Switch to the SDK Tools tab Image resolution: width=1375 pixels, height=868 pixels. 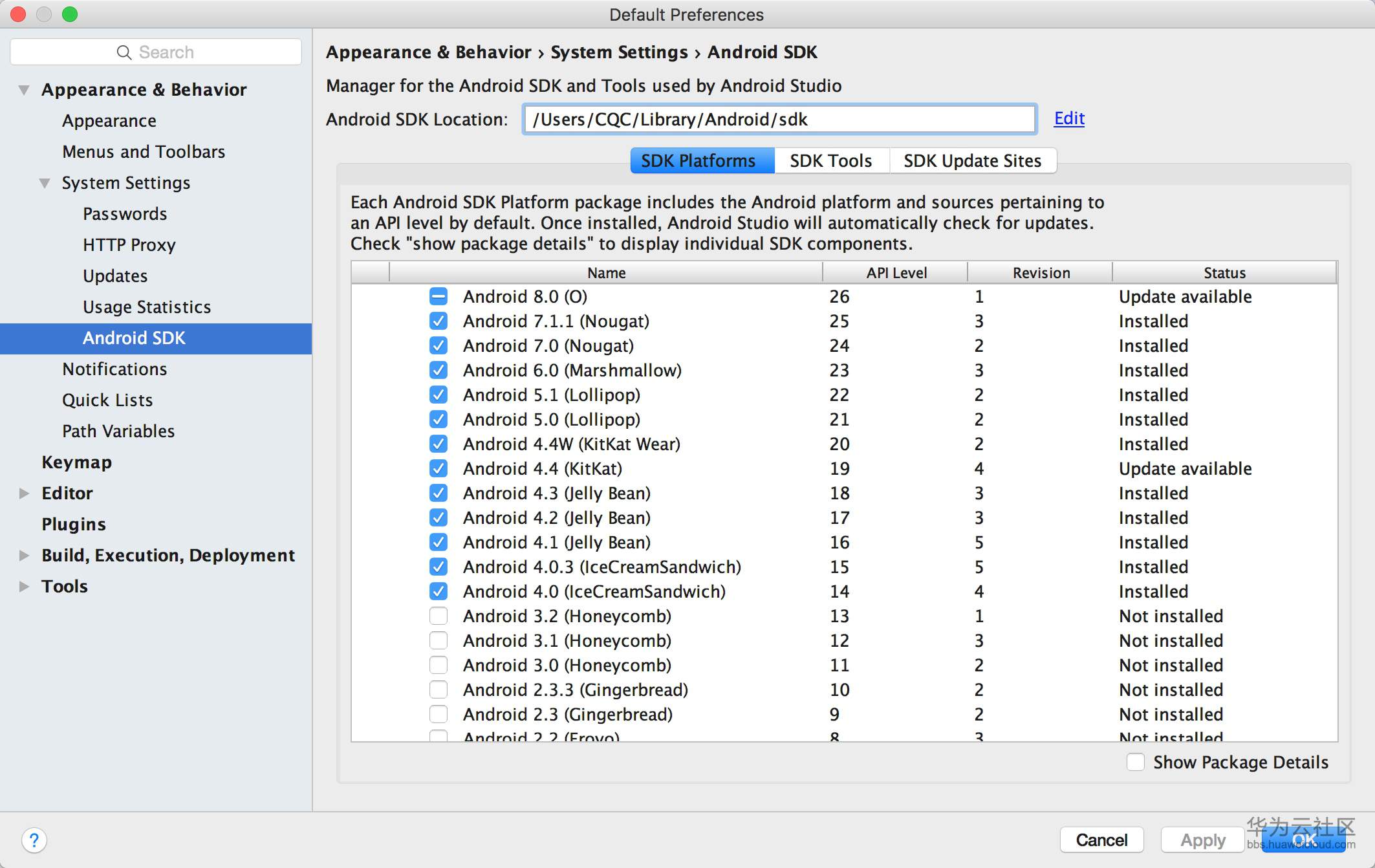point(830,161)
